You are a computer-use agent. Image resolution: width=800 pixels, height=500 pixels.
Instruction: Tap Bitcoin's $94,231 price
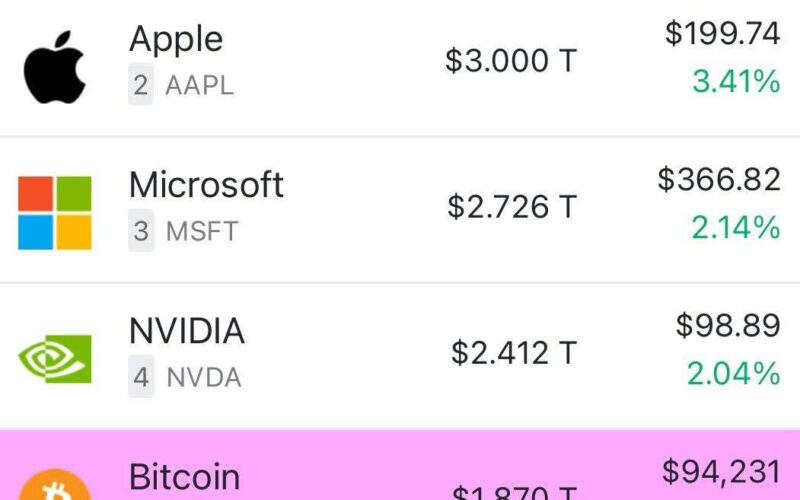(721, 472)
